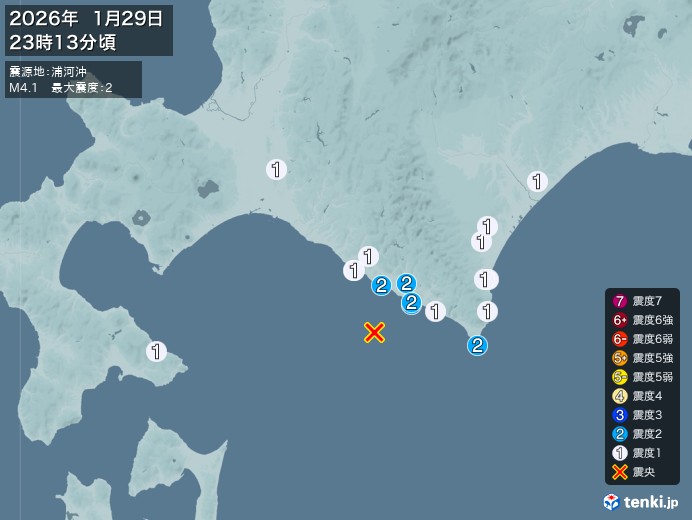Select the intensity 1 marker on the southwestern peninsula

156,351
